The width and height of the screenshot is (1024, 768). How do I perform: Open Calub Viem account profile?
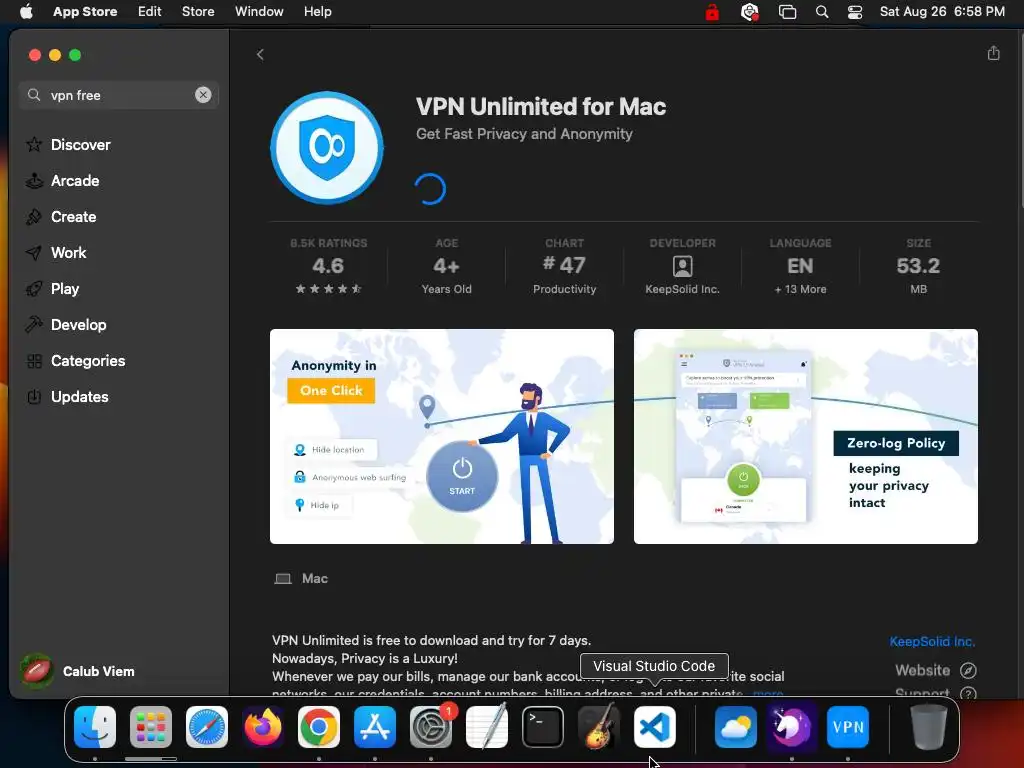click(x=78, y=671)
